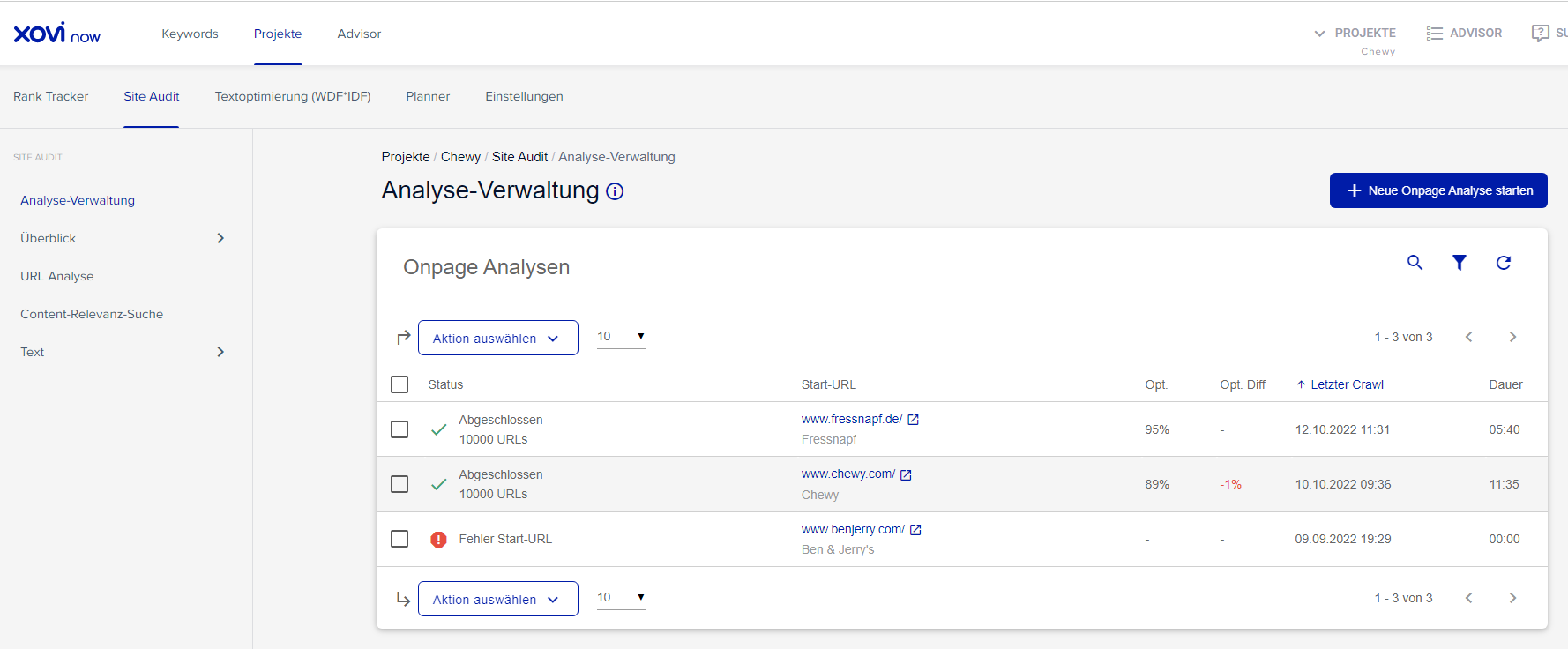Image resolution: width=1568 pixels, height=649 pixels.
Task: Sort by the Start-URL column header
Action: 829,384
